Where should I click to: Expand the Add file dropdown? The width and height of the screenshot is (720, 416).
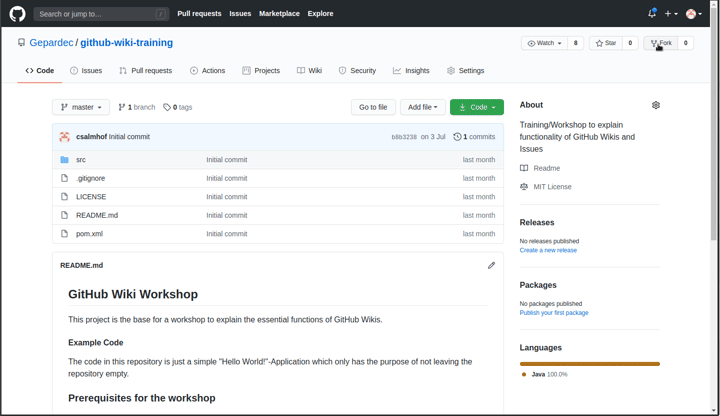pyautogui.click(x=422, y=107)
